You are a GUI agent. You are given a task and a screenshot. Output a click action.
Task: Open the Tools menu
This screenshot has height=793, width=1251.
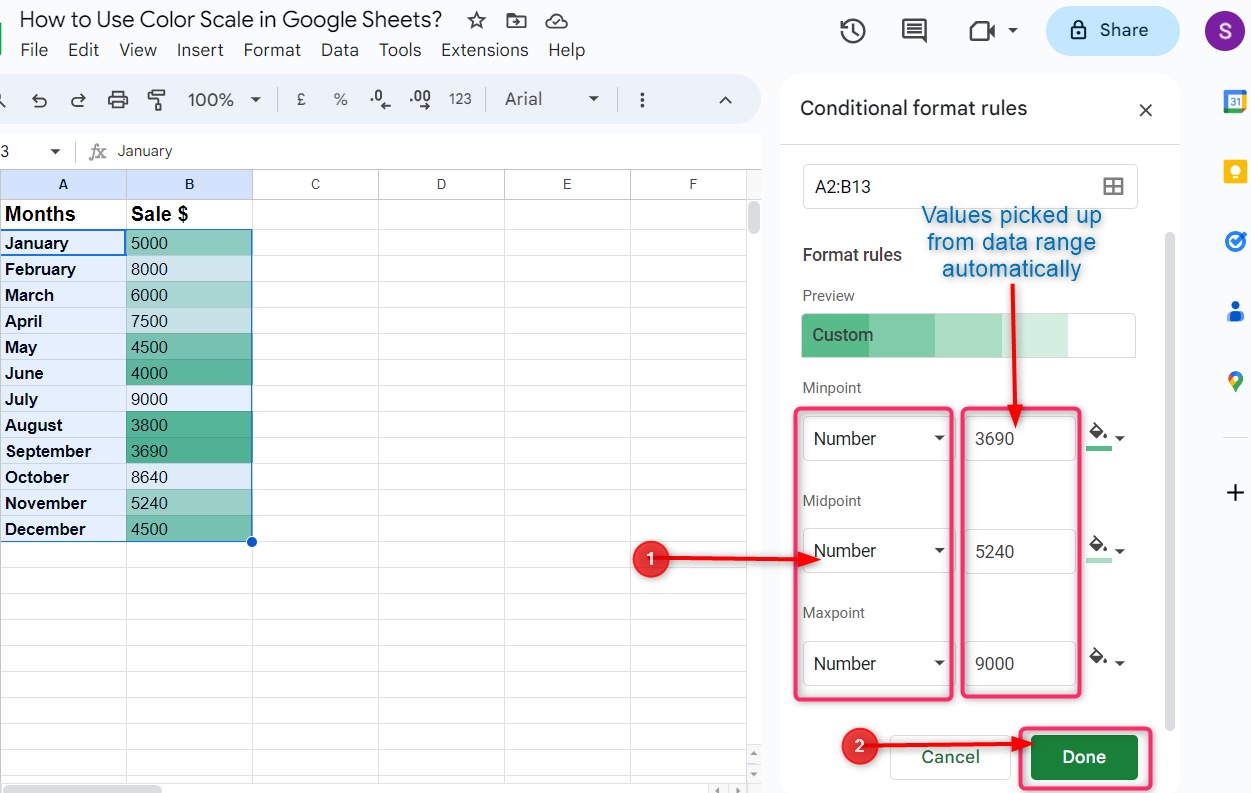(400, 50)
